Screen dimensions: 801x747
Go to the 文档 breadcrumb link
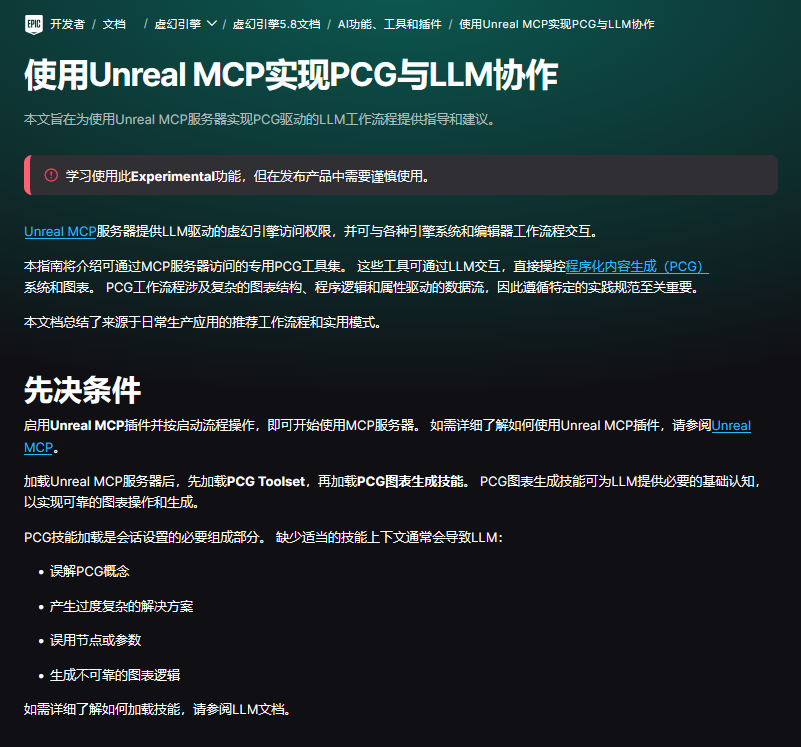114,24
